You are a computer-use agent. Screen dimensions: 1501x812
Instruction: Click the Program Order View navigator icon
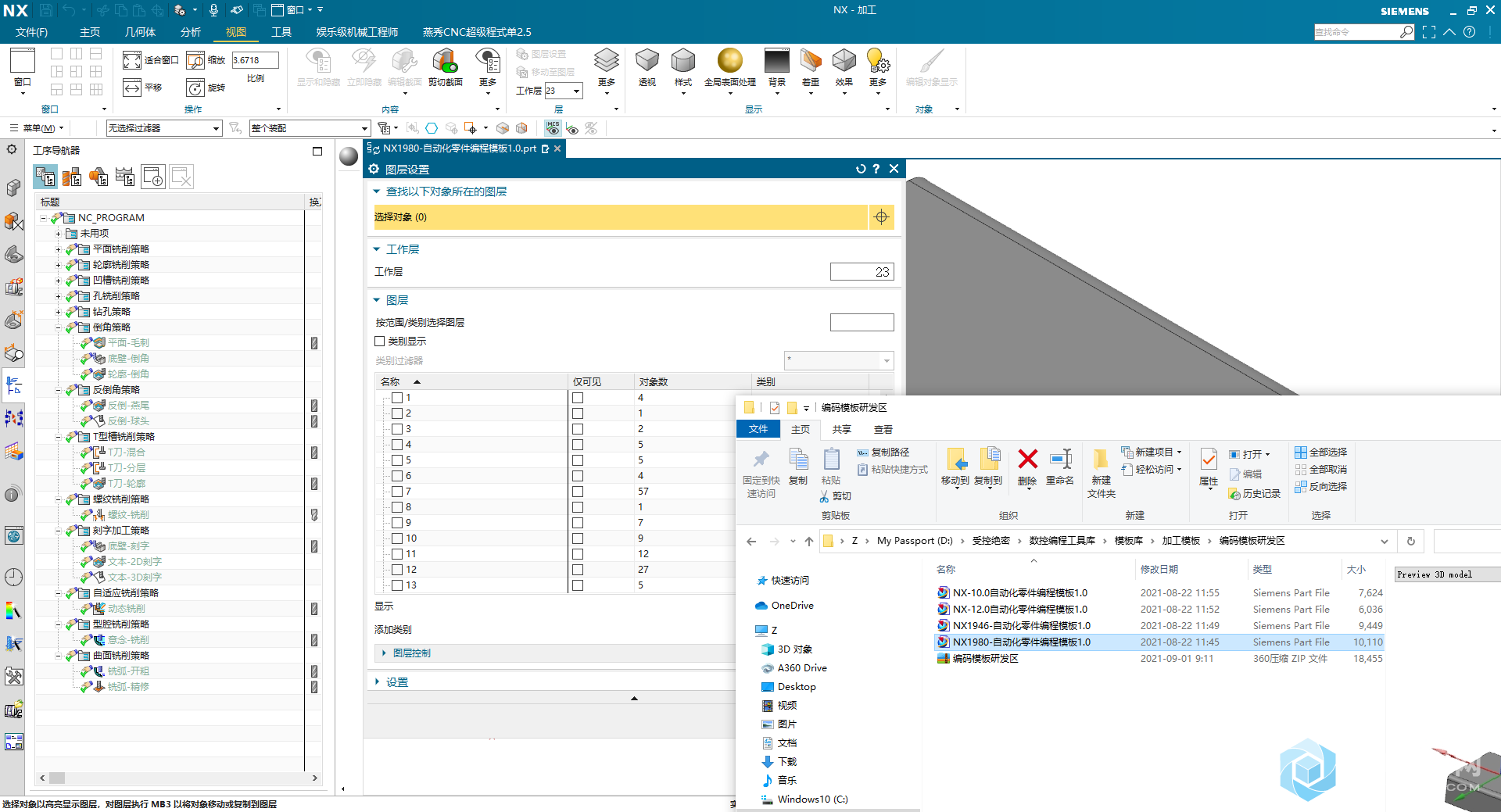[x=45, y=177]
